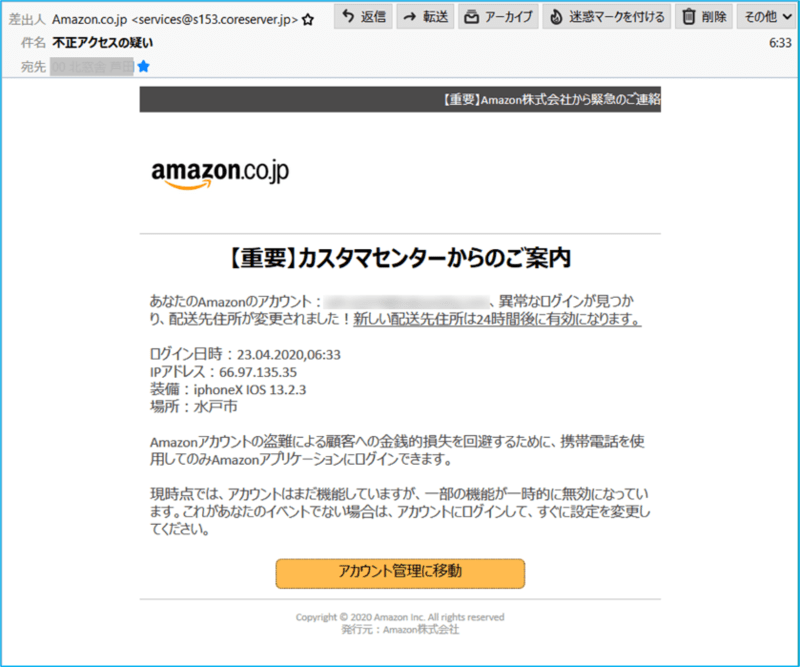The width and height of the screenshot is (800, 667).
Task: Click the archive box icon
Action: [x=471, y=17]
